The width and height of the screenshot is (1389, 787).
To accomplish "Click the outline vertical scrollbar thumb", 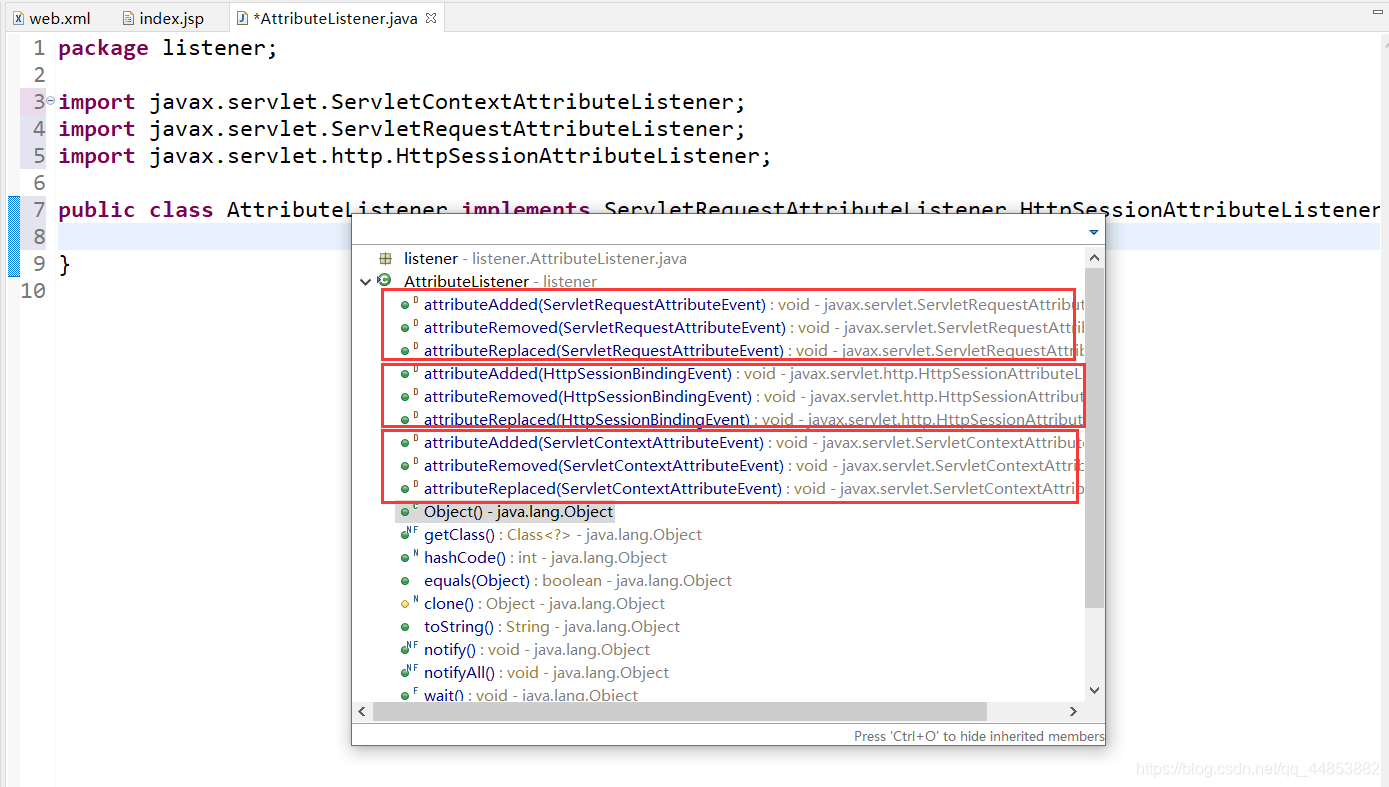I will coord(1094,438).
